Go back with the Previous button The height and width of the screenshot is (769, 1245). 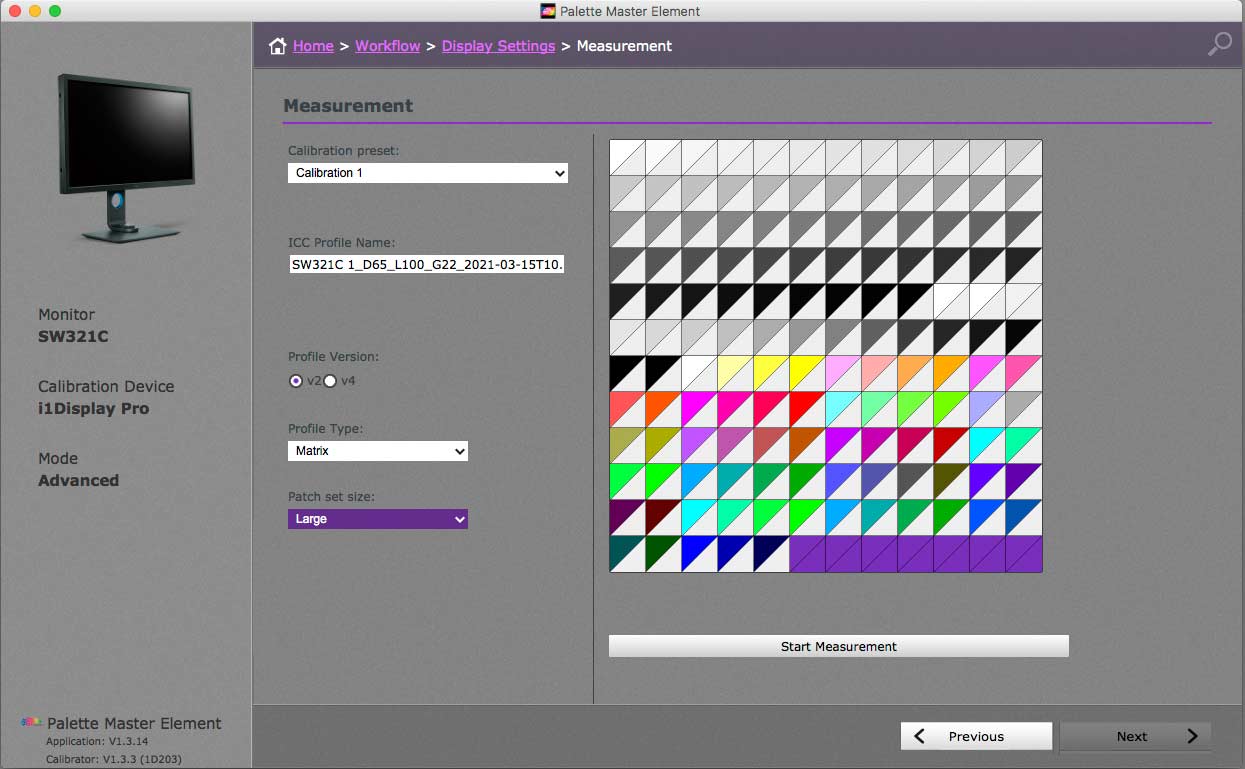pyautogui.click(x=976, y=736)
